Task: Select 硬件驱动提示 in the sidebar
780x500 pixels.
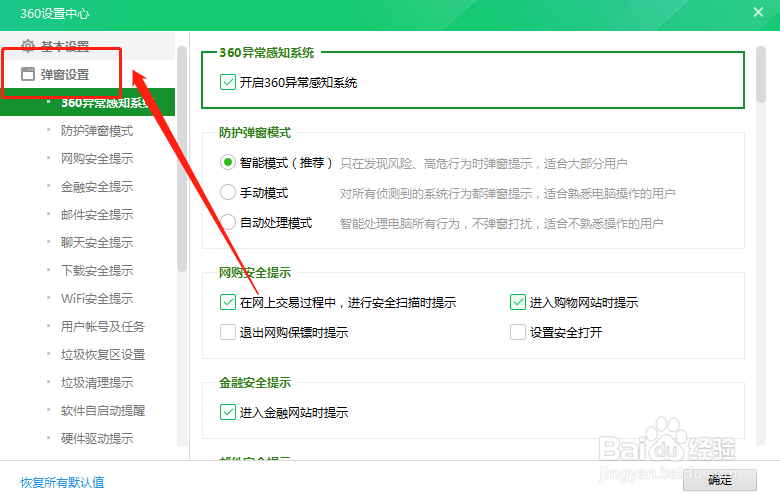Action: tap(97, 438)
